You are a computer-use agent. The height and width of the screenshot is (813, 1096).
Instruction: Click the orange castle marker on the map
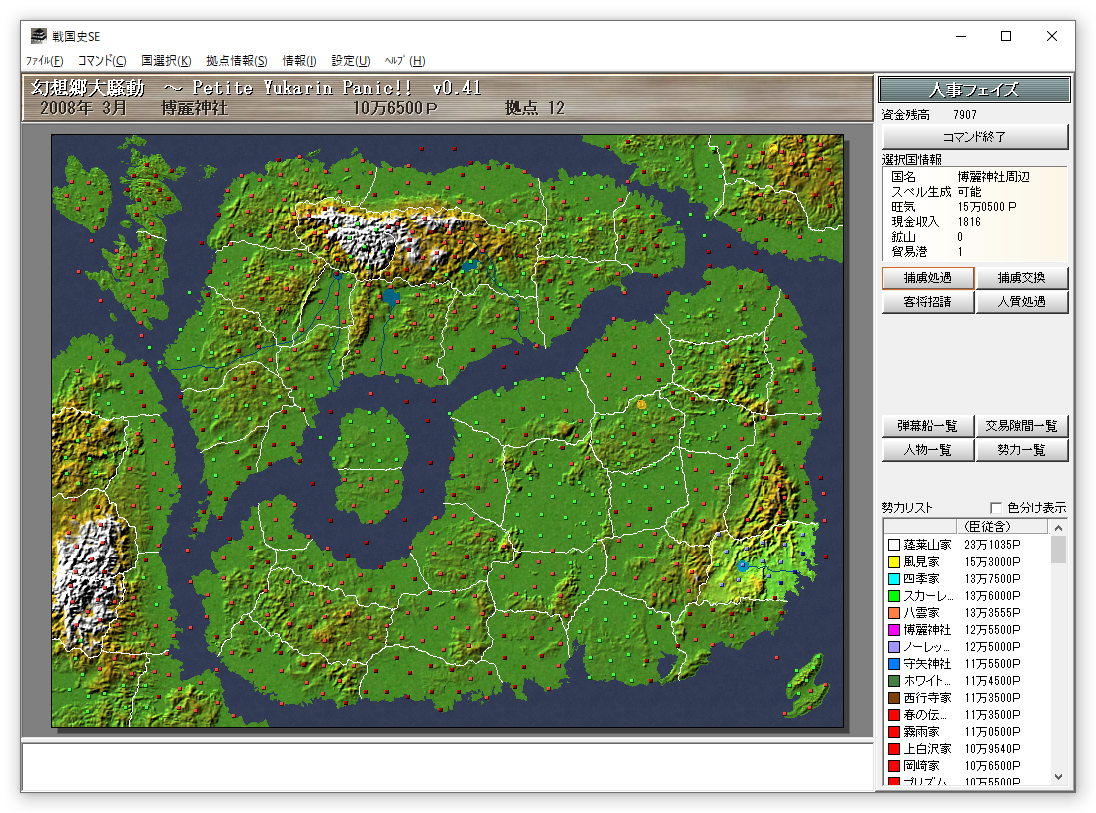641,404
